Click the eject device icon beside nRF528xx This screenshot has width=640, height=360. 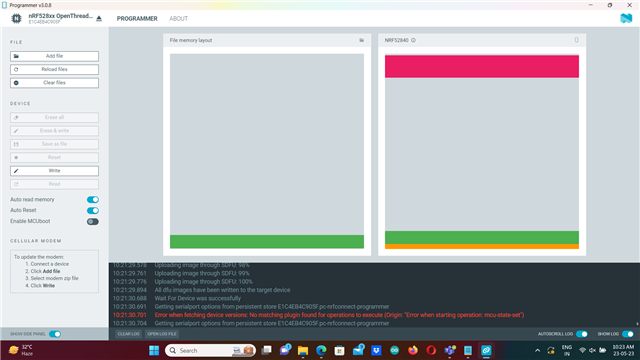[x=99, y=18]
